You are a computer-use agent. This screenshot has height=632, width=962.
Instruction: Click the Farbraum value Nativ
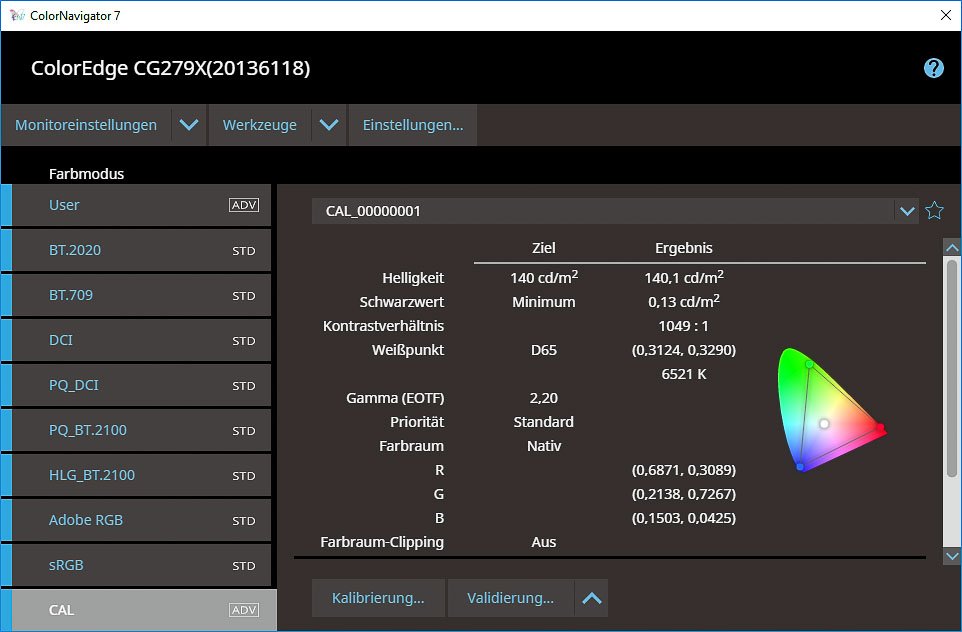[544, 445]
